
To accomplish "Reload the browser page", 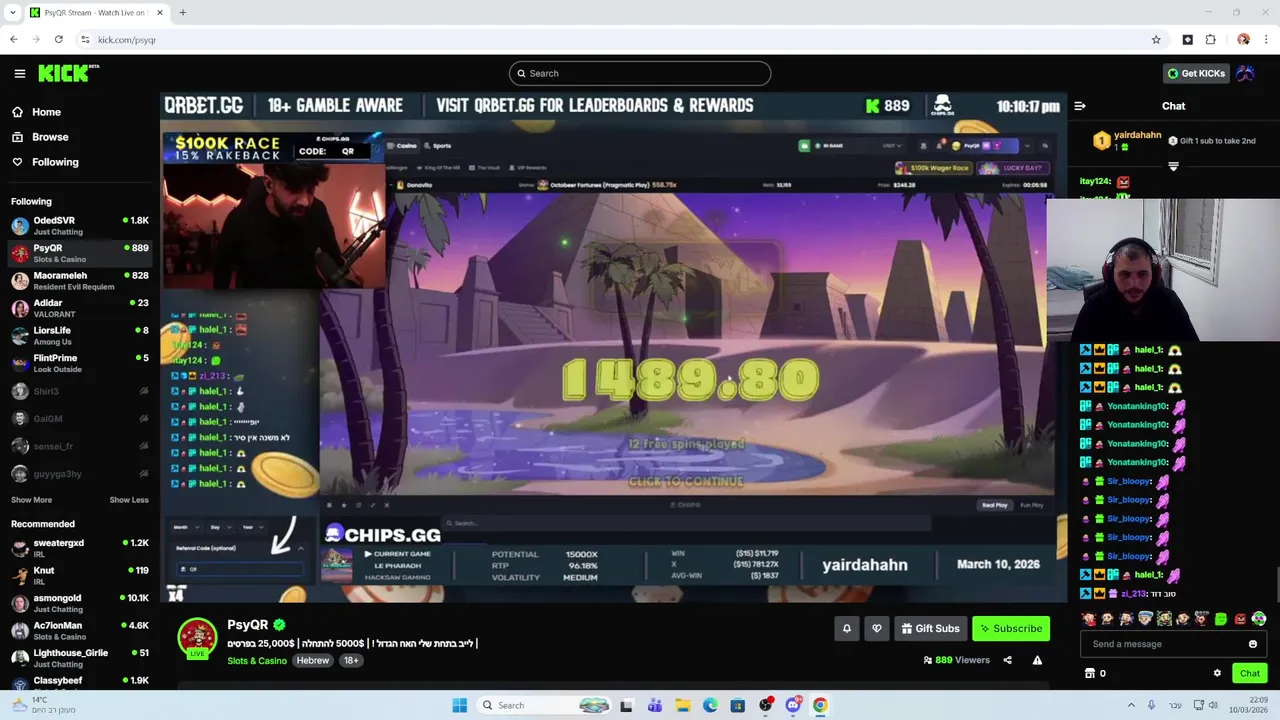I will pyautogui.click(x=59, y=39).
